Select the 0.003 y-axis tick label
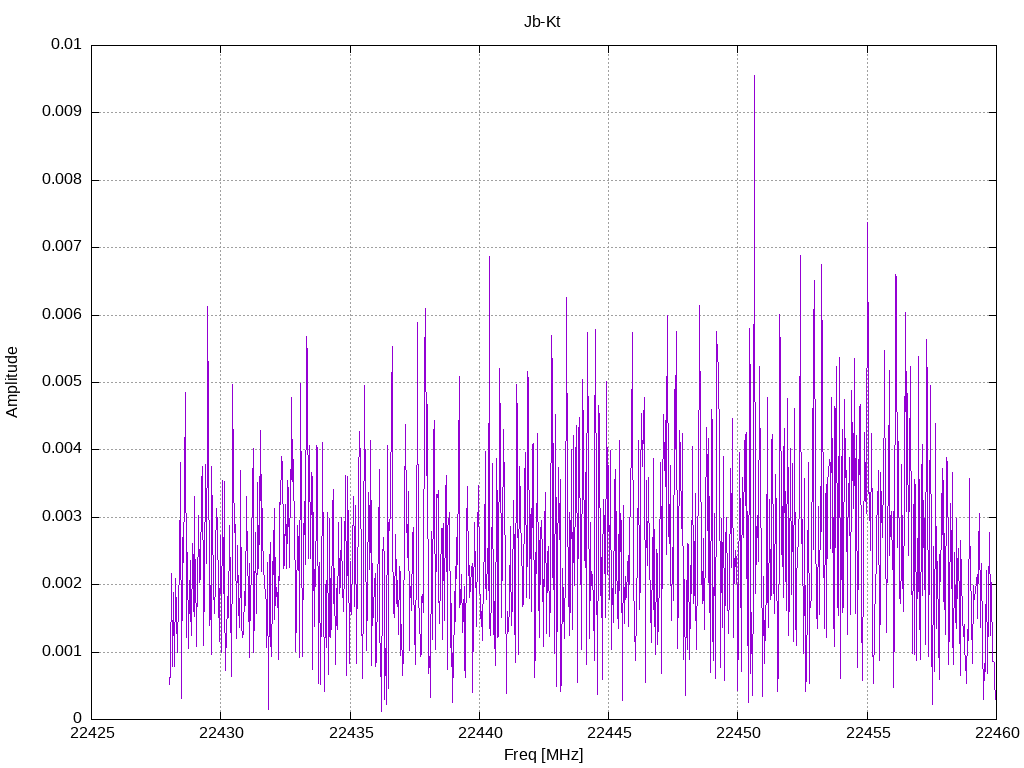The width and height of the screenshot is (1024, 768). tap(61, 517)
